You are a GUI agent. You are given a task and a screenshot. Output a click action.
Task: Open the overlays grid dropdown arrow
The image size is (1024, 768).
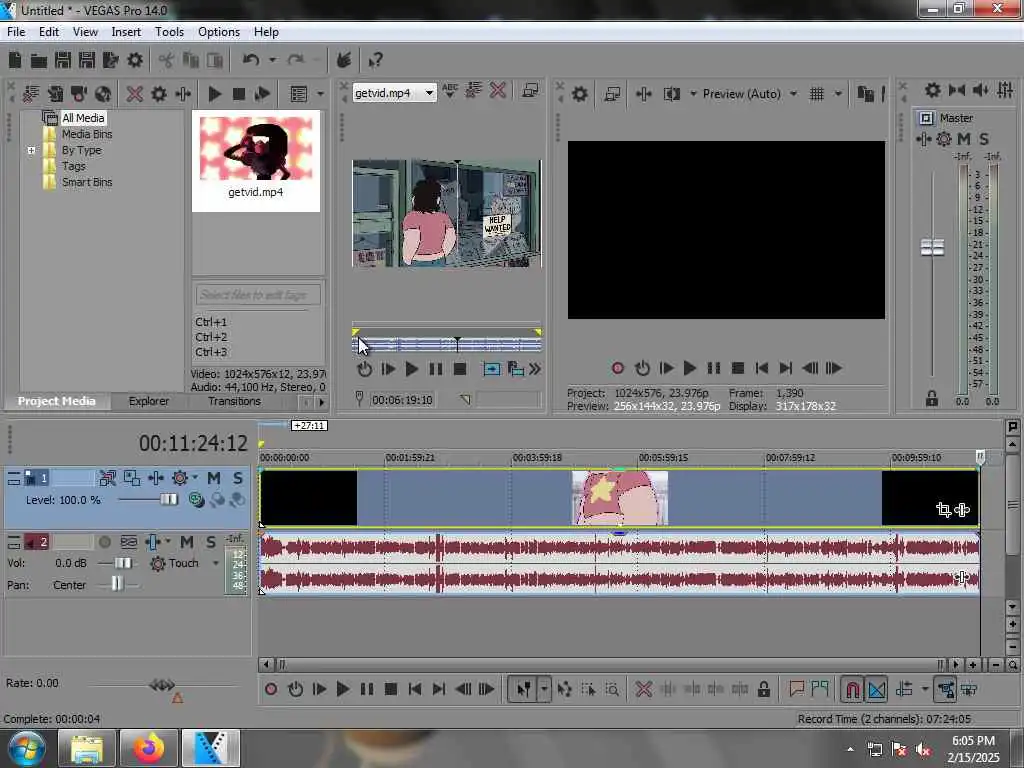(x=838, y=94)
